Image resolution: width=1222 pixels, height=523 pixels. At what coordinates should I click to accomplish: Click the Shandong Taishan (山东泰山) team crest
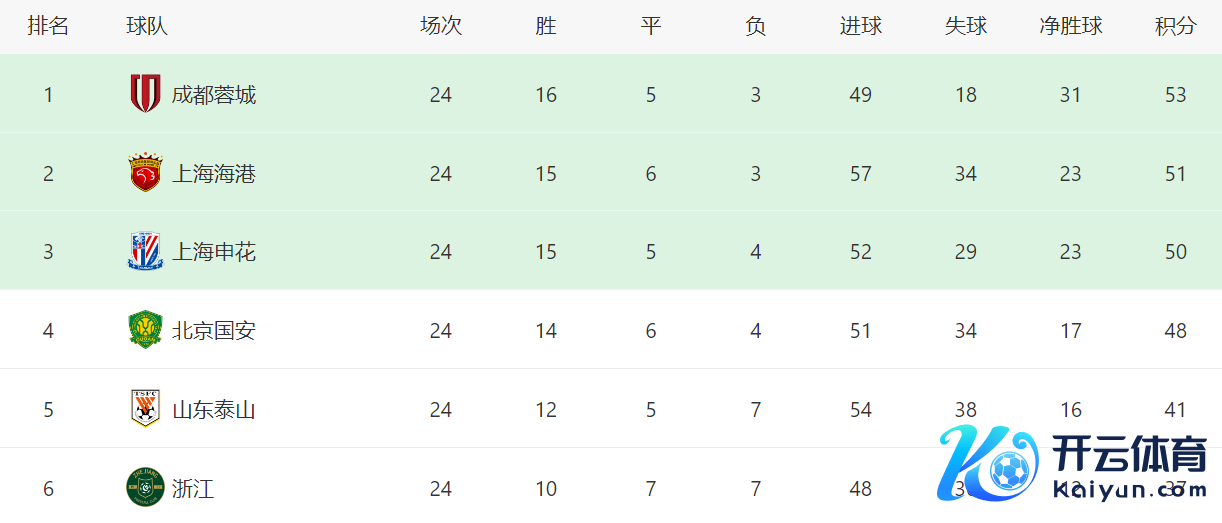coord(145,409)
